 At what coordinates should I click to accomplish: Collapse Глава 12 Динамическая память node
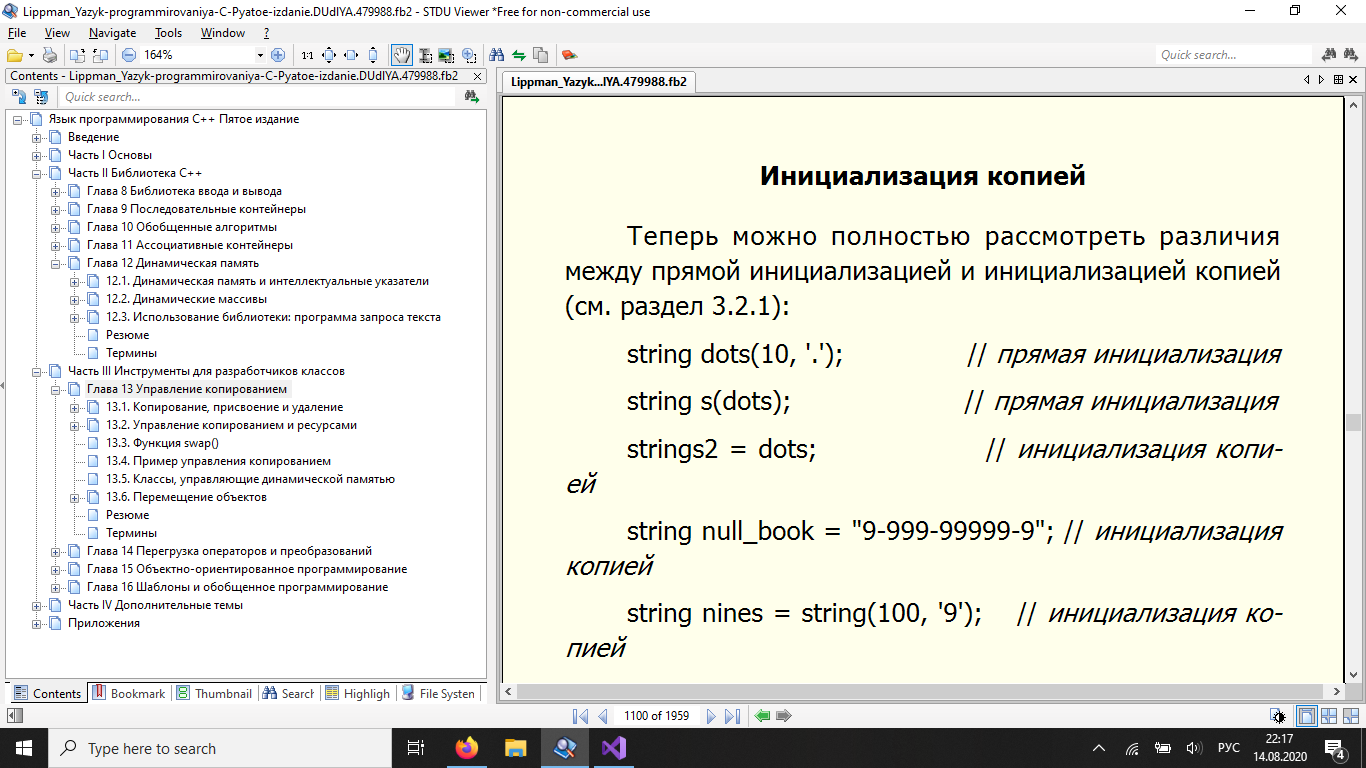[x=56, y=263]
